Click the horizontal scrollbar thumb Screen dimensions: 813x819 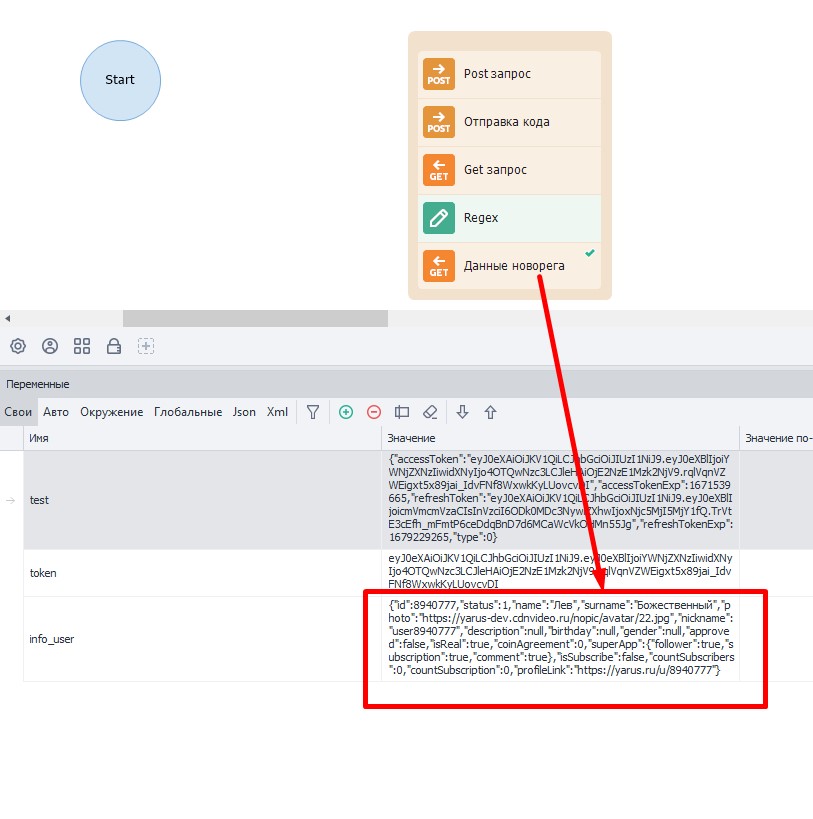coord(255,318)
